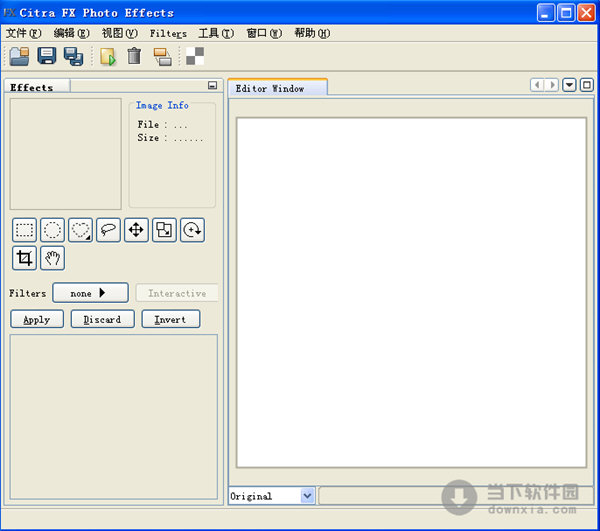Click the white editor canvas
Image resolution: width=600 pixels, height=531 pixels.
[411, 293]
